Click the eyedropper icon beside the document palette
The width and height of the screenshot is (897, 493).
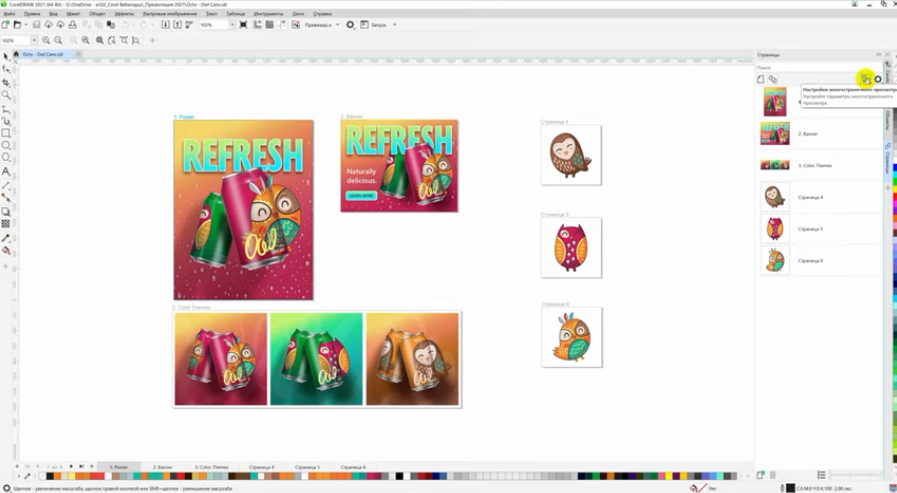(x=27, y=476)
